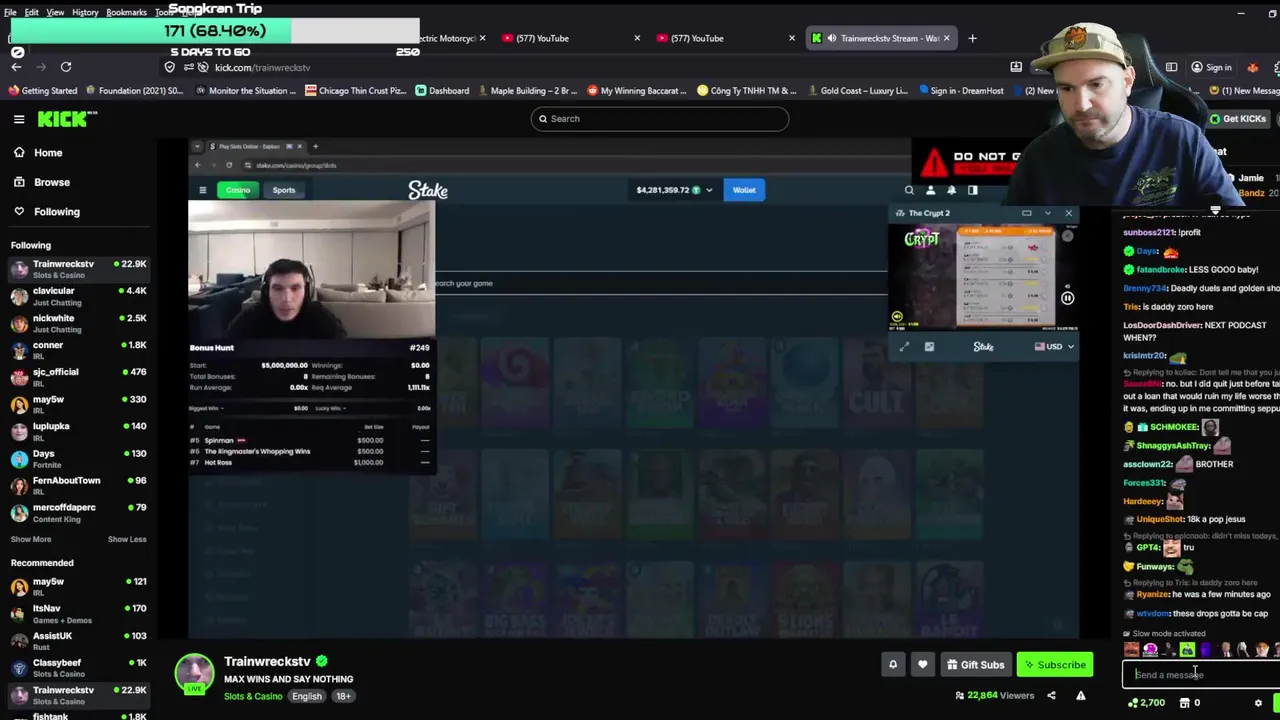Screen dimensions: 1280x720
Task: Click chatter name UniqueShot in chat
Action: coord(1160,519)
